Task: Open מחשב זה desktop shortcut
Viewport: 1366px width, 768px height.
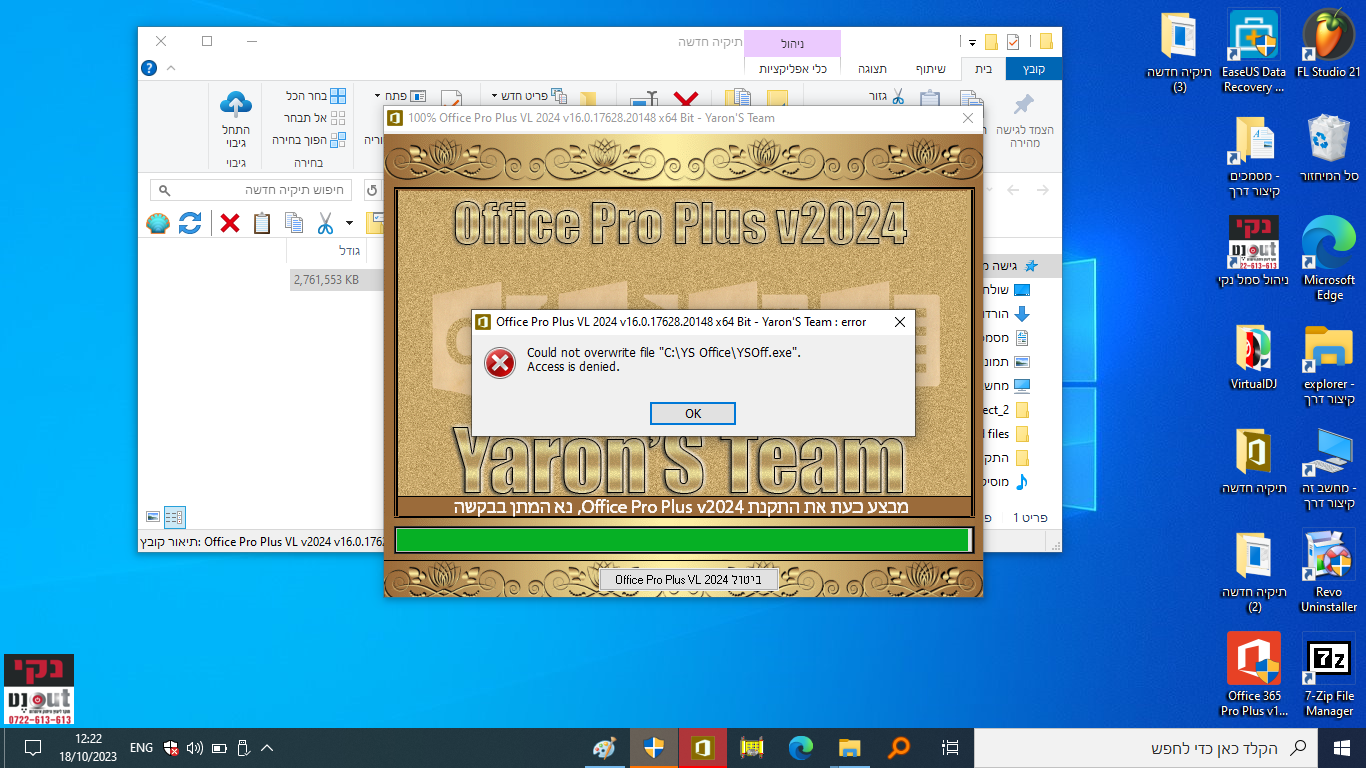Action: point(1329,468)
